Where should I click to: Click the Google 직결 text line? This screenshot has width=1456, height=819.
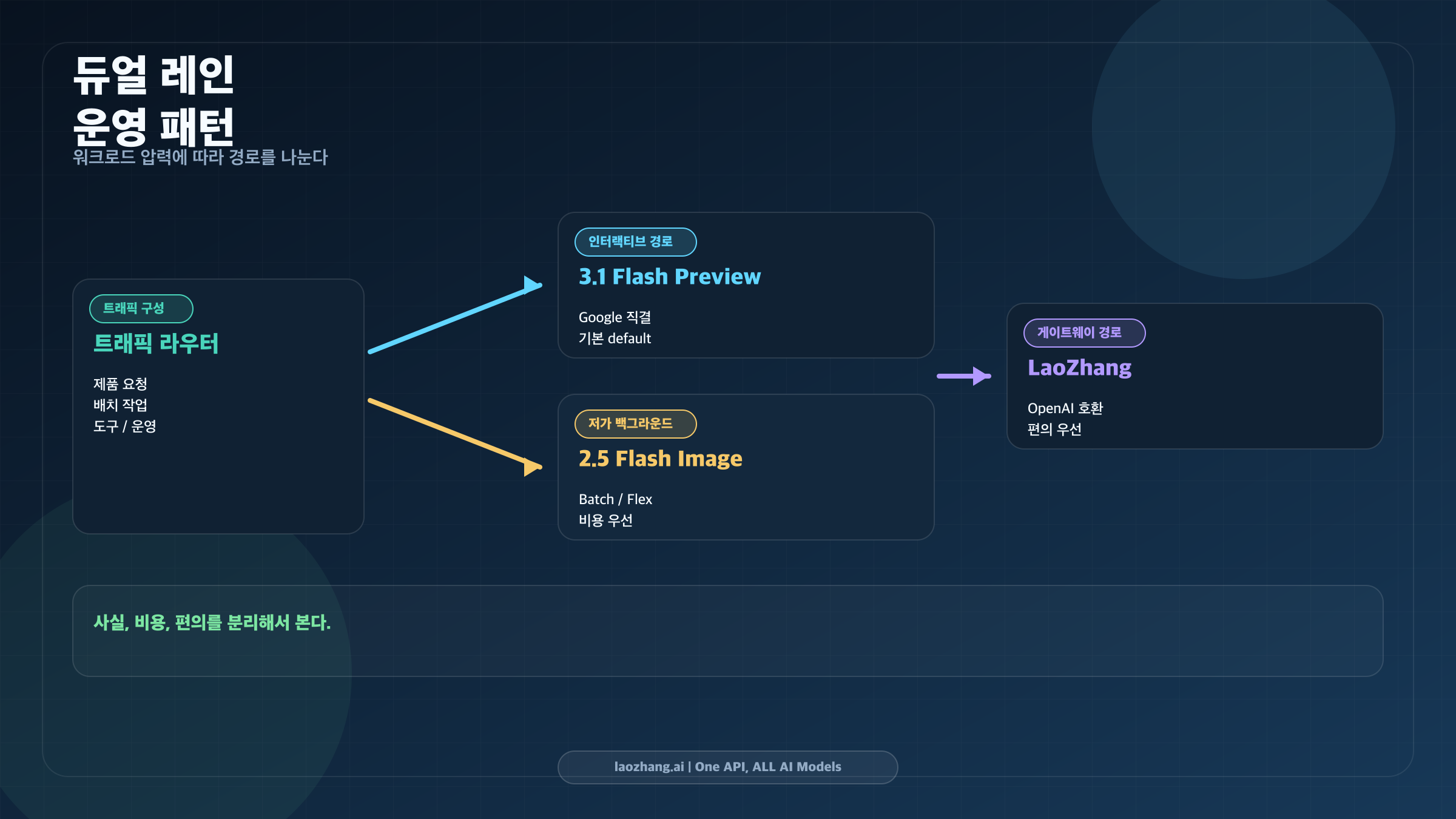tap(615, 317)
